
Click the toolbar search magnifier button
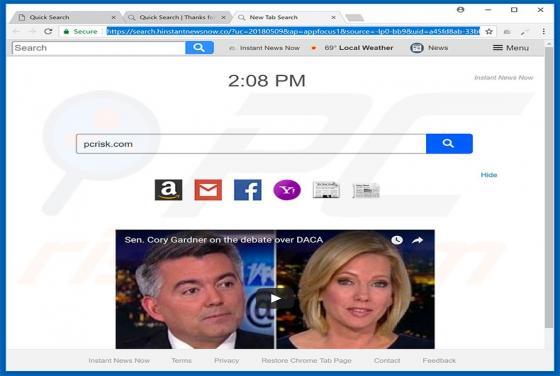click(x=199, y=47)
